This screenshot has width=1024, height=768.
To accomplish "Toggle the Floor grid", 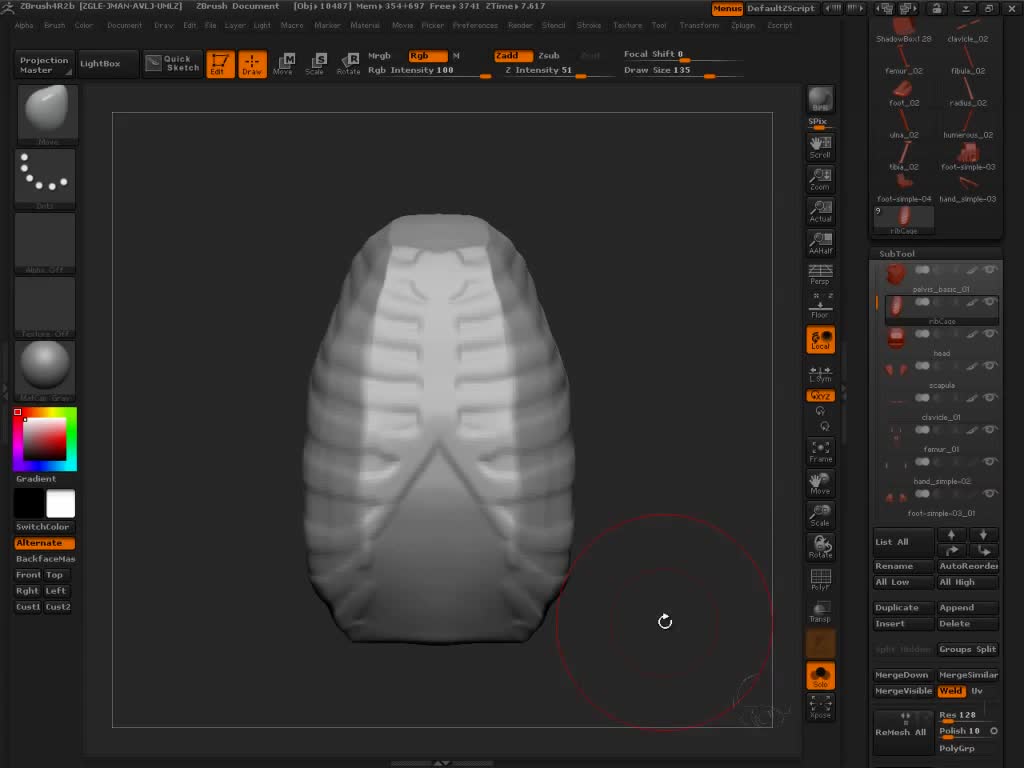I will point(820,307).
